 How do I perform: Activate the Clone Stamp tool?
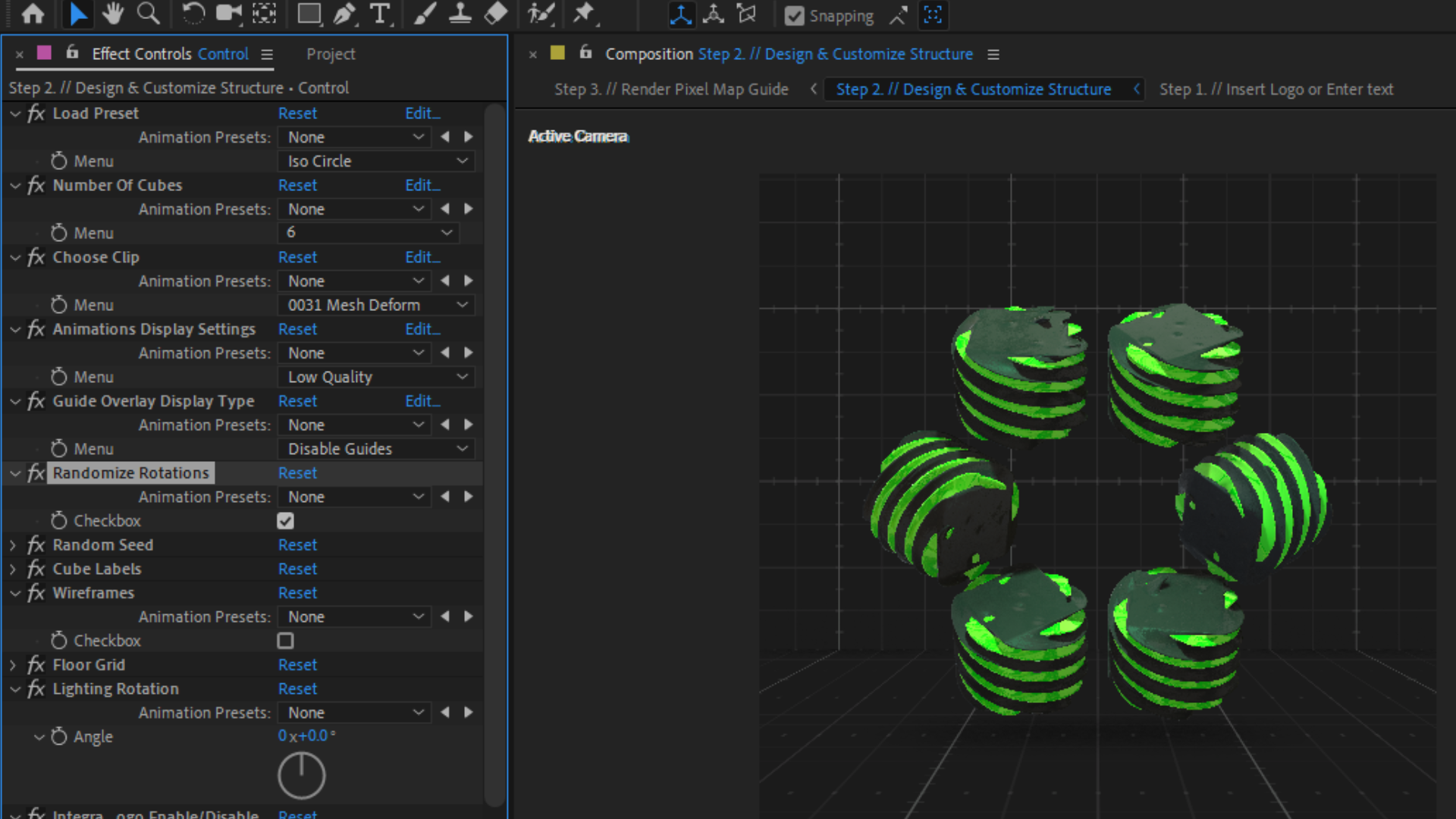460,14
